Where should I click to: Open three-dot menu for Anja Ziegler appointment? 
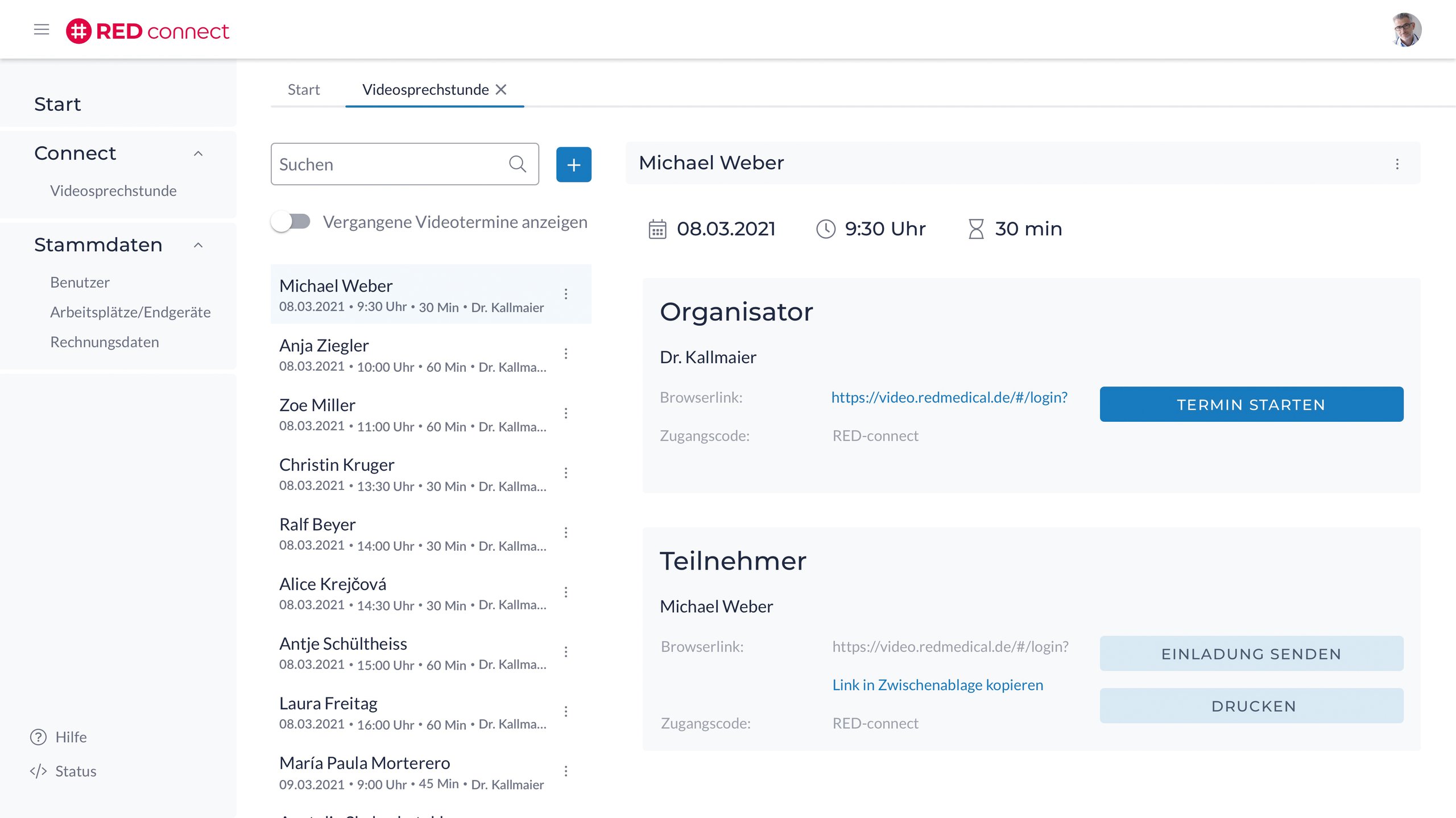(x=565, y=354)
